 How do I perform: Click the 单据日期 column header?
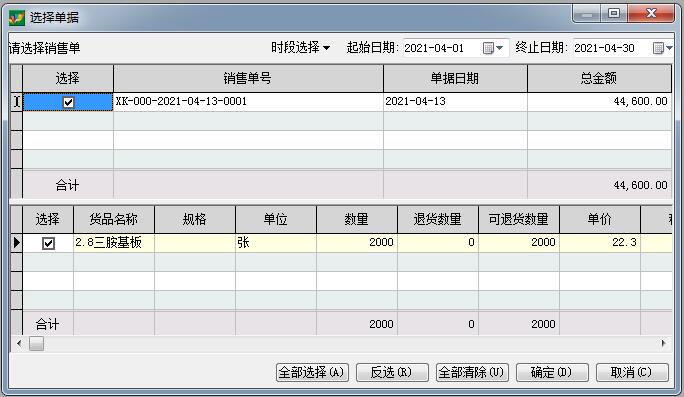click(x=455, y=79)
